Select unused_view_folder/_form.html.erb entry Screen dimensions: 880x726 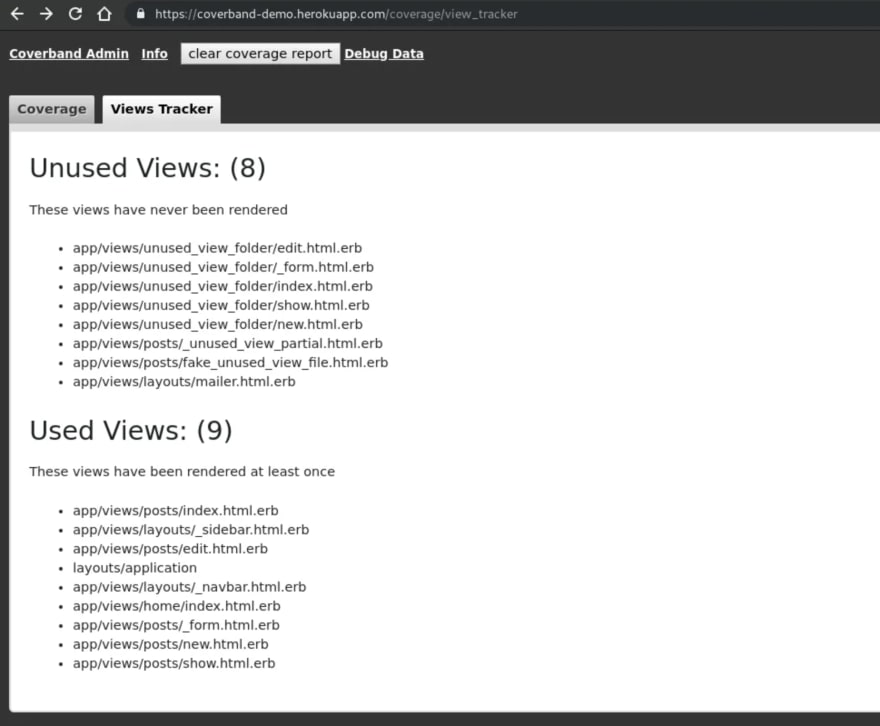[x=223, y=267]
